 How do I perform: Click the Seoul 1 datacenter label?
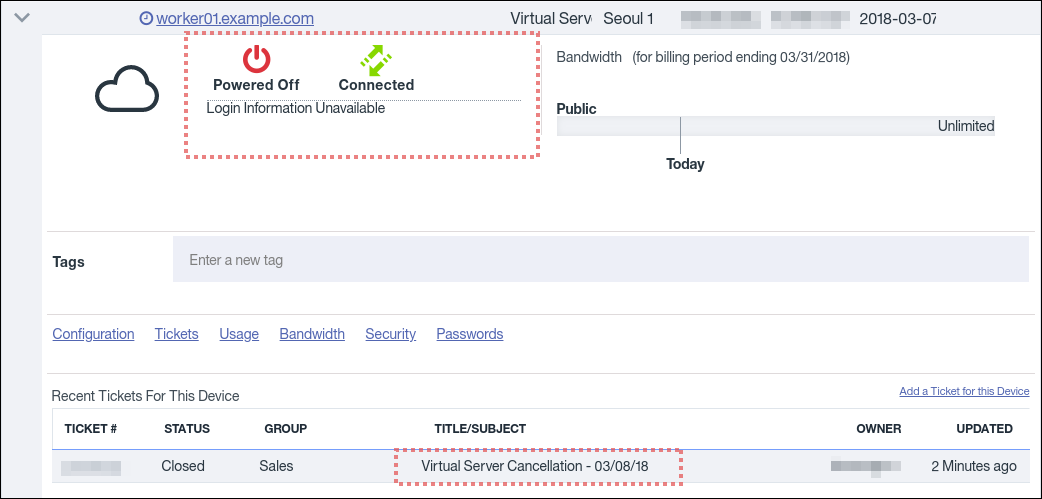(x=628, y=19)
